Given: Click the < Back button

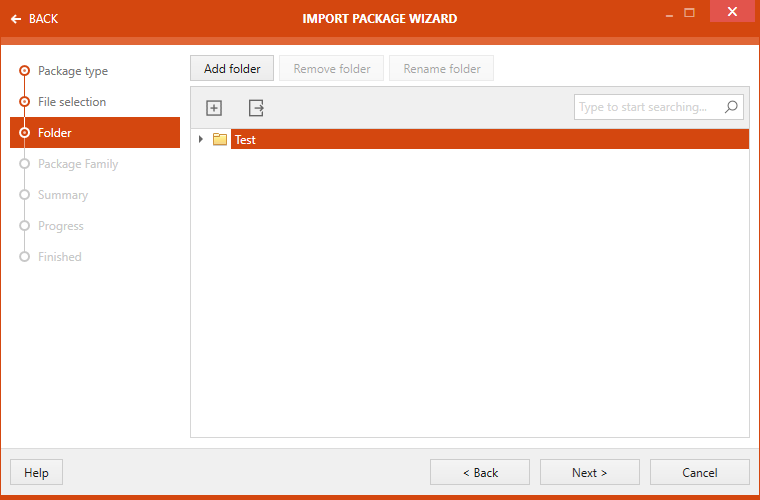Looking at the screenshot, I should [479, 472].
